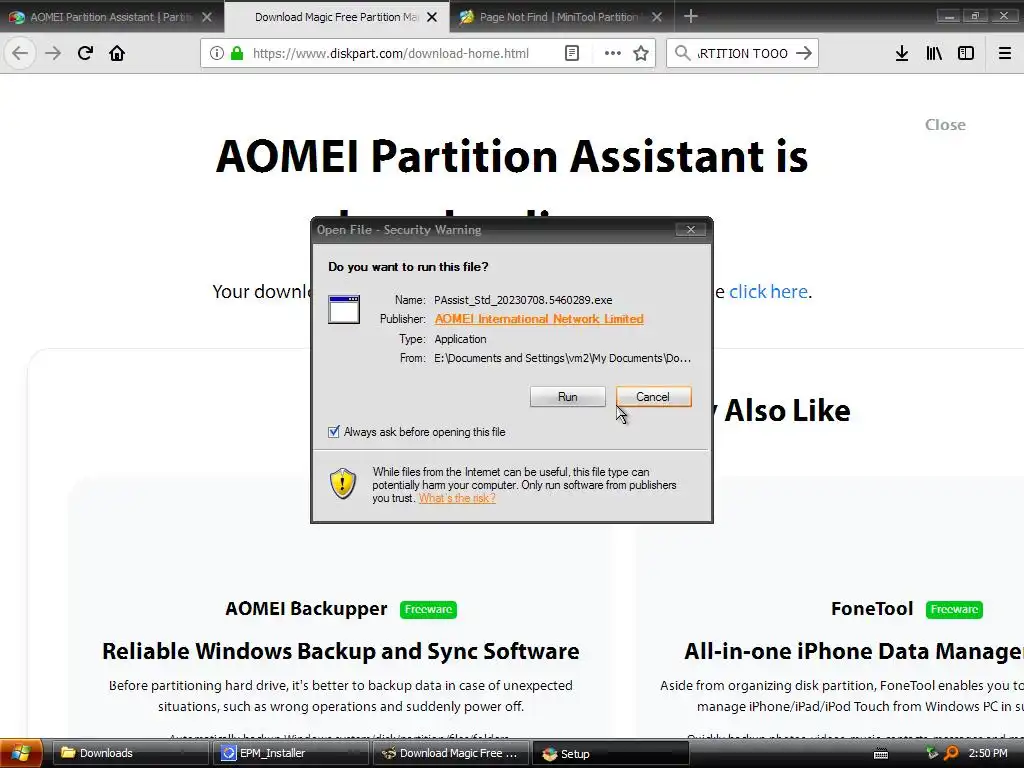Click the Run button in security dialog
This screenshot has width=1024, height=768.
(x=568, y=396)
